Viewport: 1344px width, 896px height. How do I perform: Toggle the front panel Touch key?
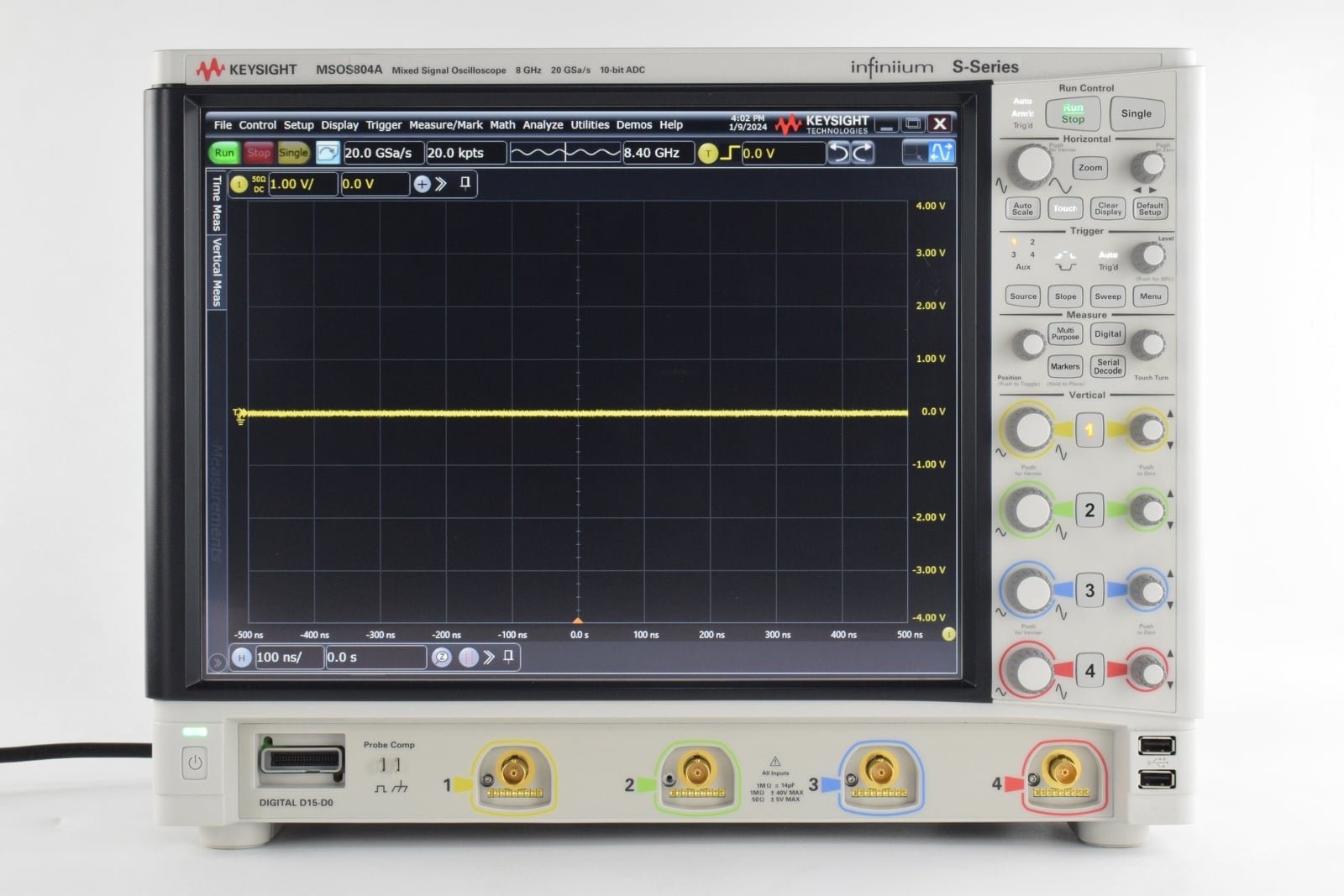[1065, 209]
